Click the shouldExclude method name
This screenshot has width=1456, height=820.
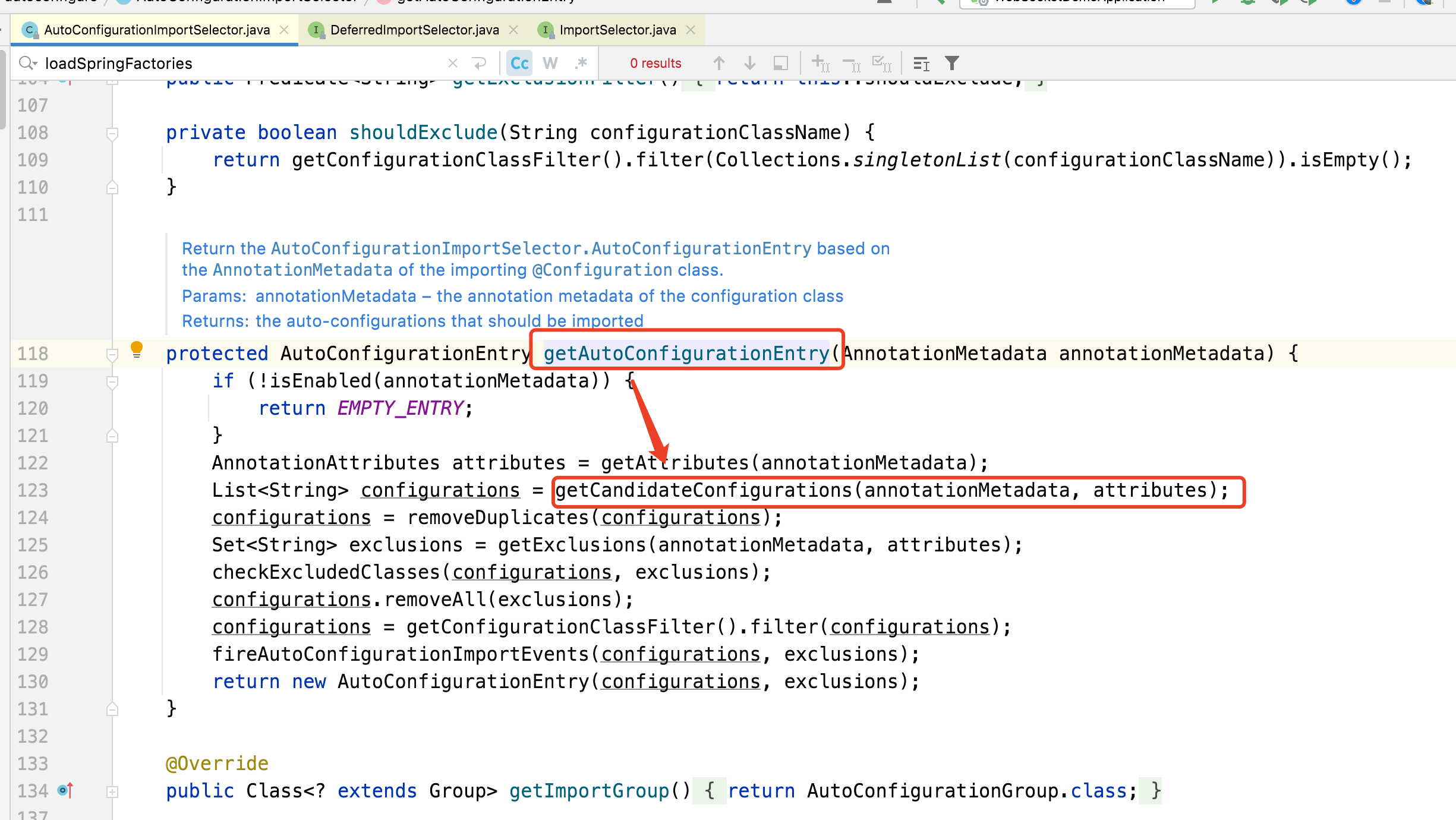coord(423,133)
